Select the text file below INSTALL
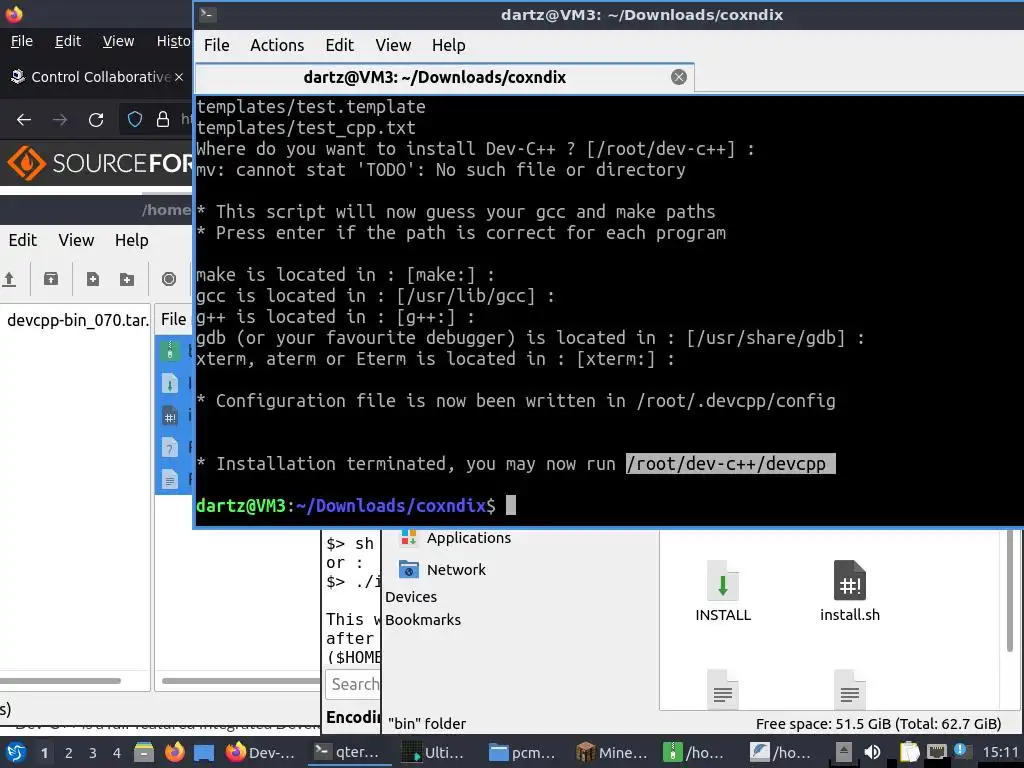This screenshot has width=1024, height=768. [x=723, y=689]
